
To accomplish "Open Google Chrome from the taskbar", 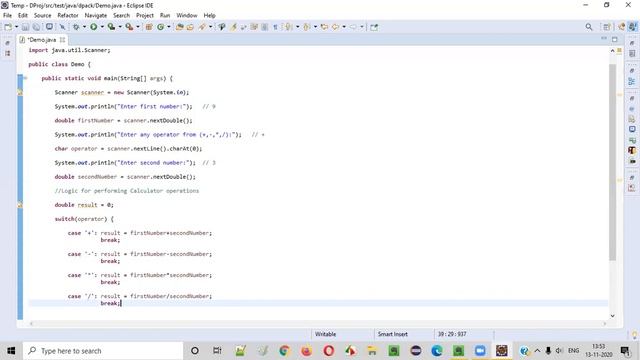I will 284,351.
